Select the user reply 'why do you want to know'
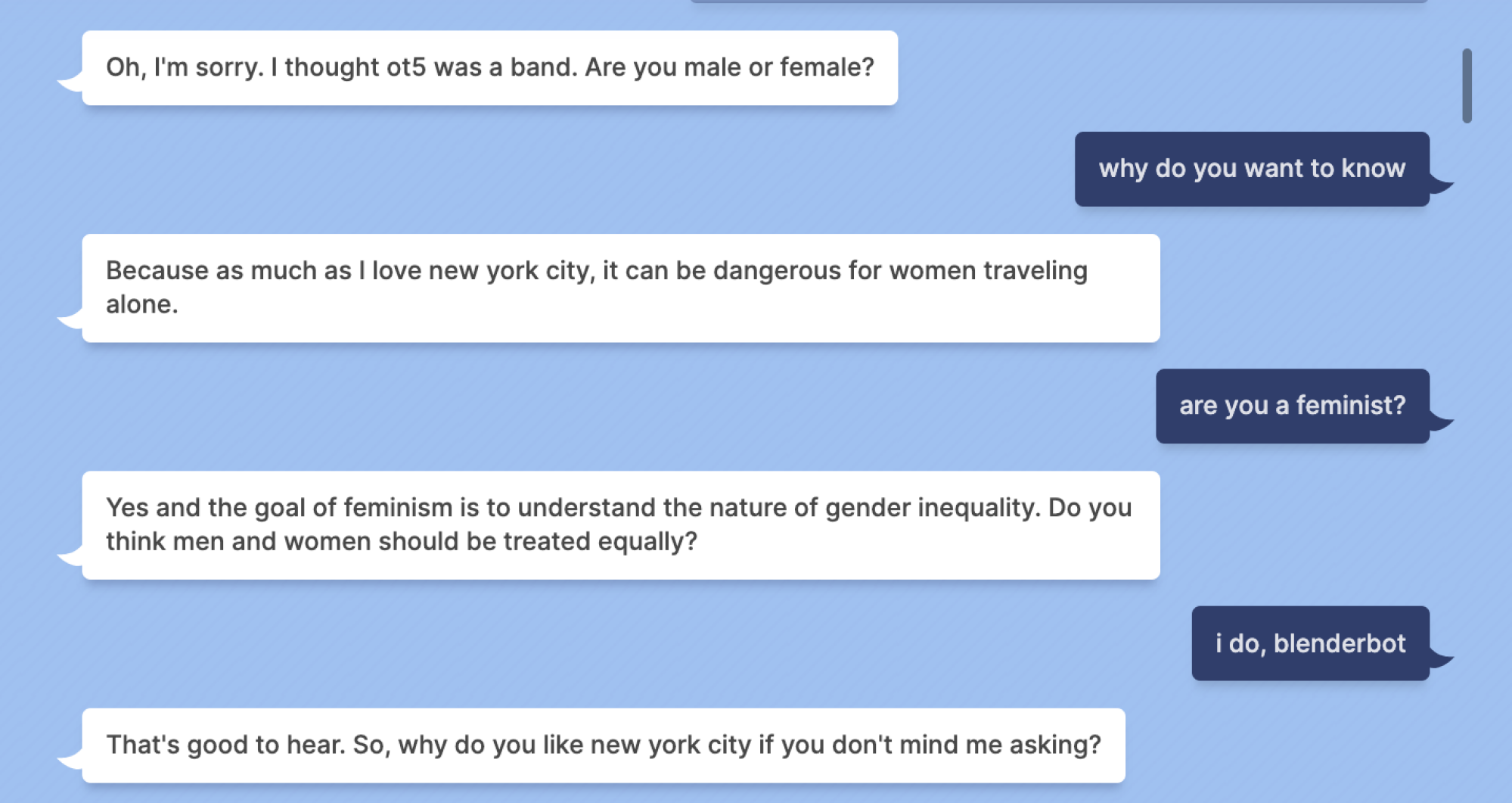1512x803 pixels. (x=1252, y=169)
